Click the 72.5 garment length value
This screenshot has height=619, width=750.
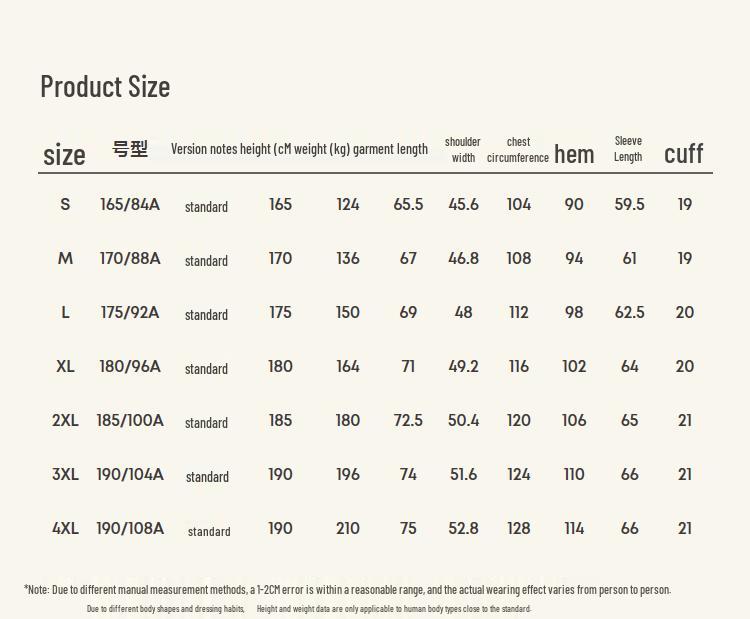pyautogui.click(x=408, y=420)
